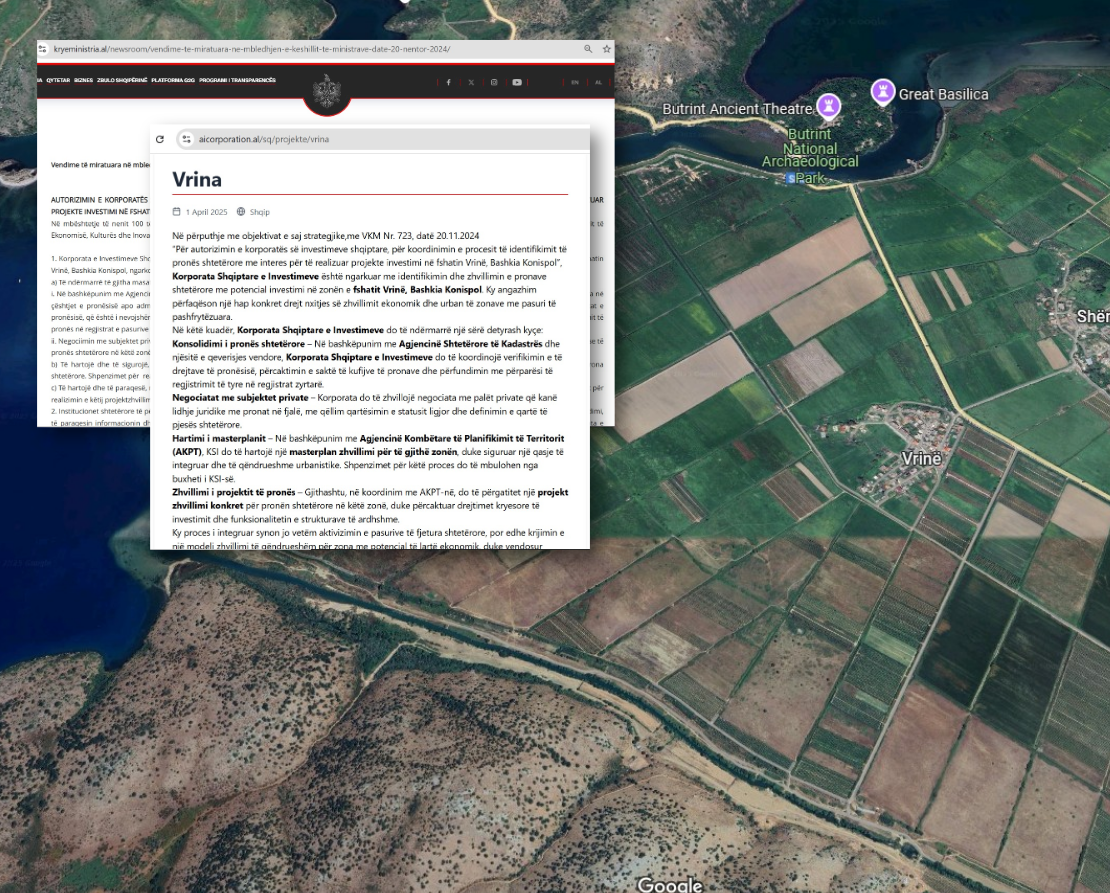
Task: Click the Facebook icon in site header
Action: click(448, 82)
